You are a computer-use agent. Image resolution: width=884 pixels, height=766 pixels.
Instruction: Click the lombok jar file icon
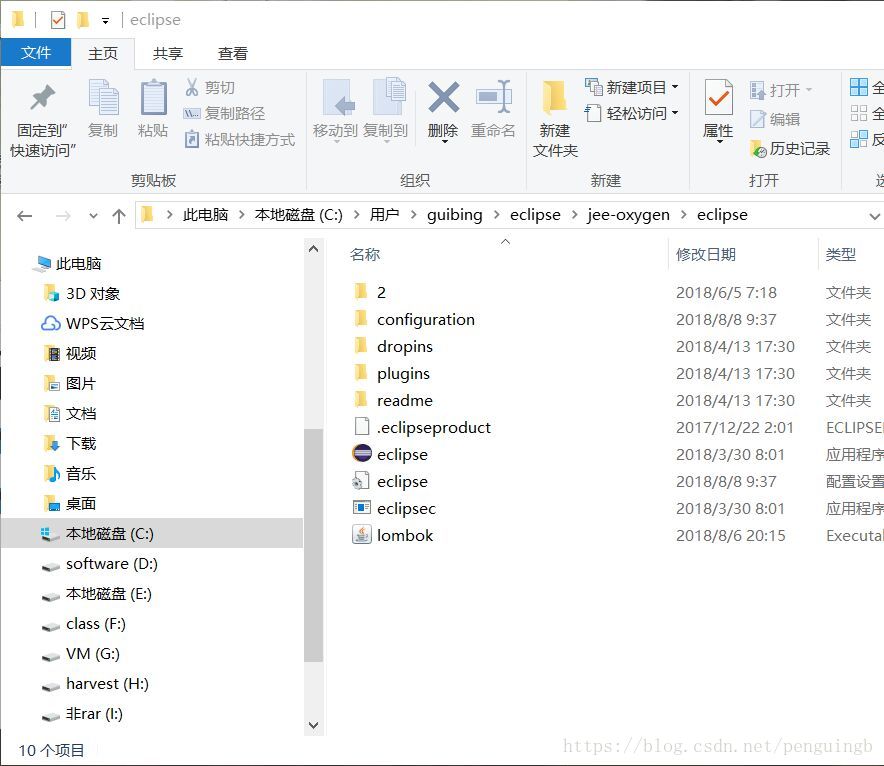[x=361, y=534]
